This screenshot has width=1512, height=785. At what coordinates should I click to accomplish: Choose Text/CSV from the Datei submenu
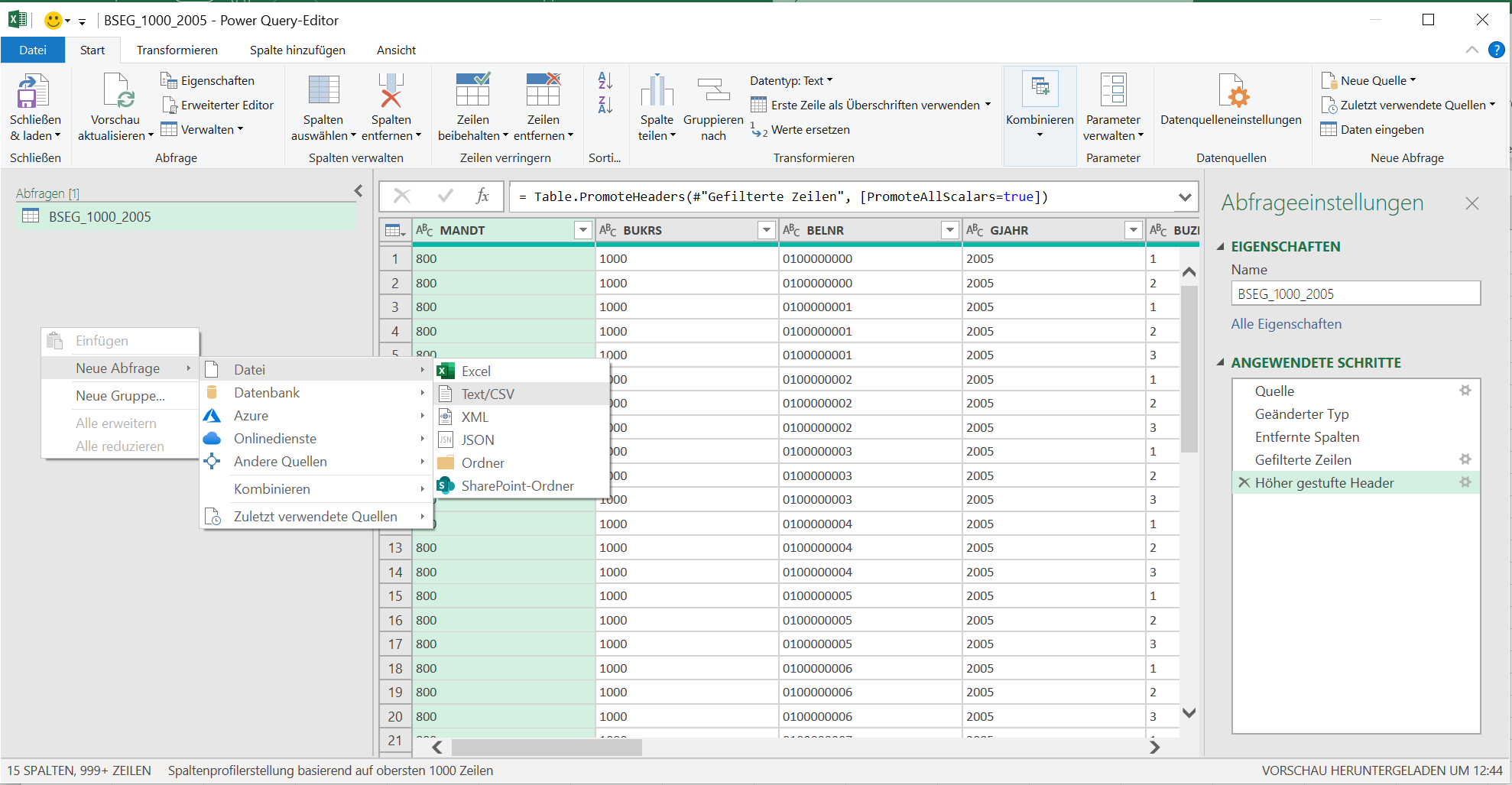click(x=488, y=394)
